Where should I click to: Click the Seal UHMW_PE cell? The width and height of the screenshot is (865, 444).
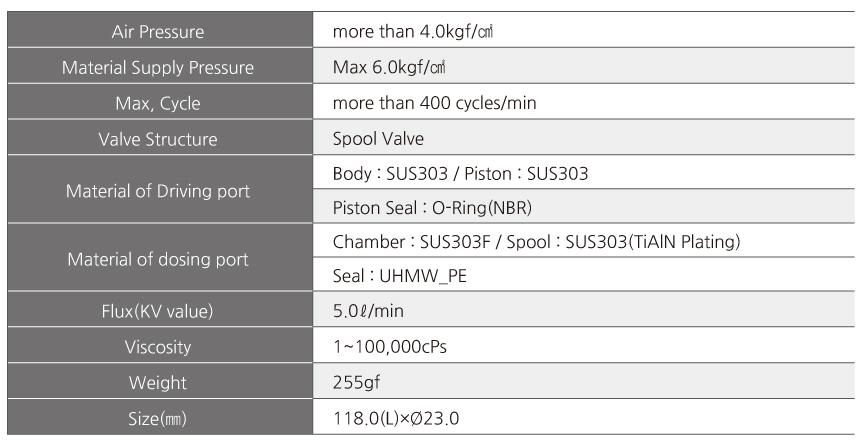584,275
